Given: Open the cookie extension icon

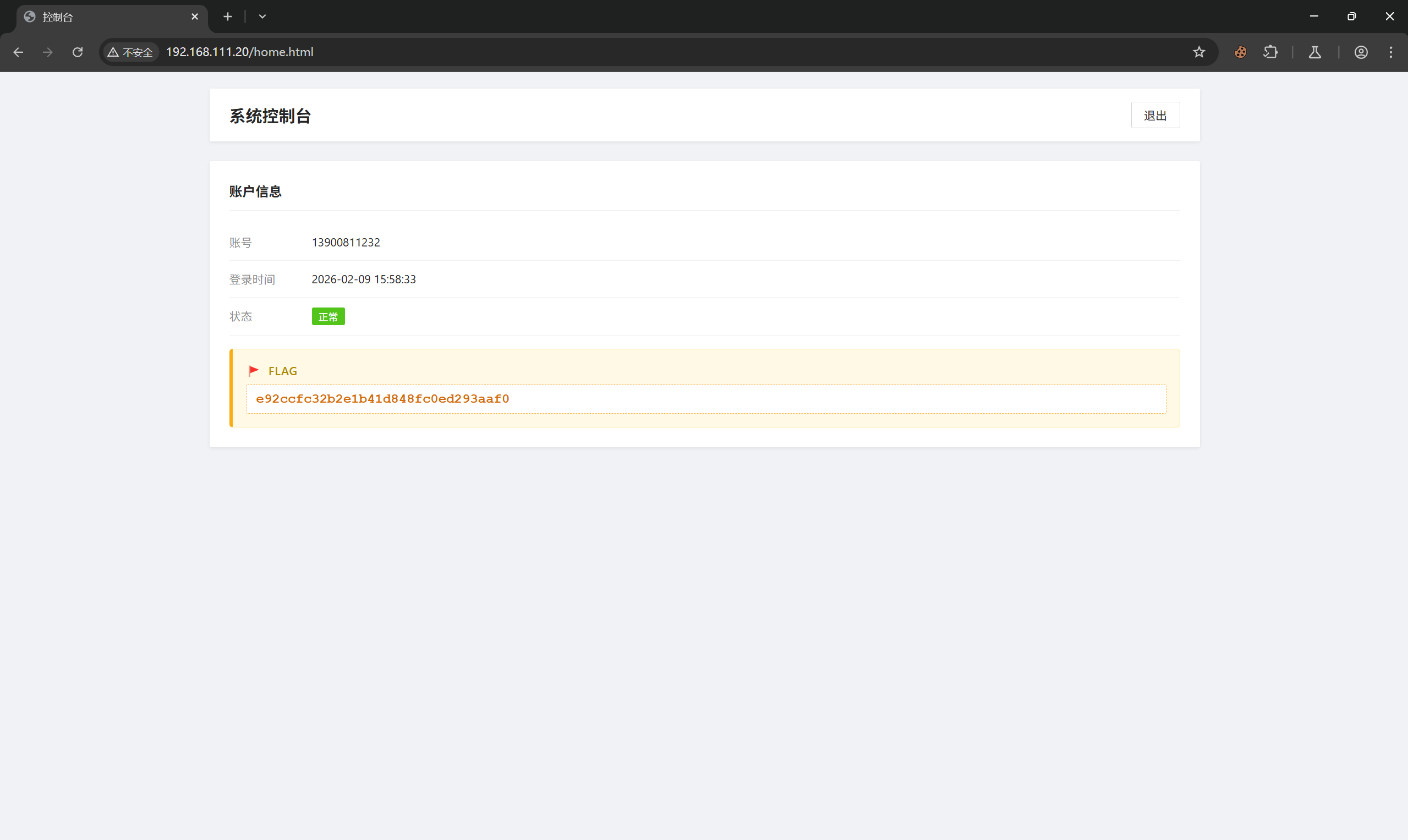Looking at the screenshot, I should (1240, 52).
